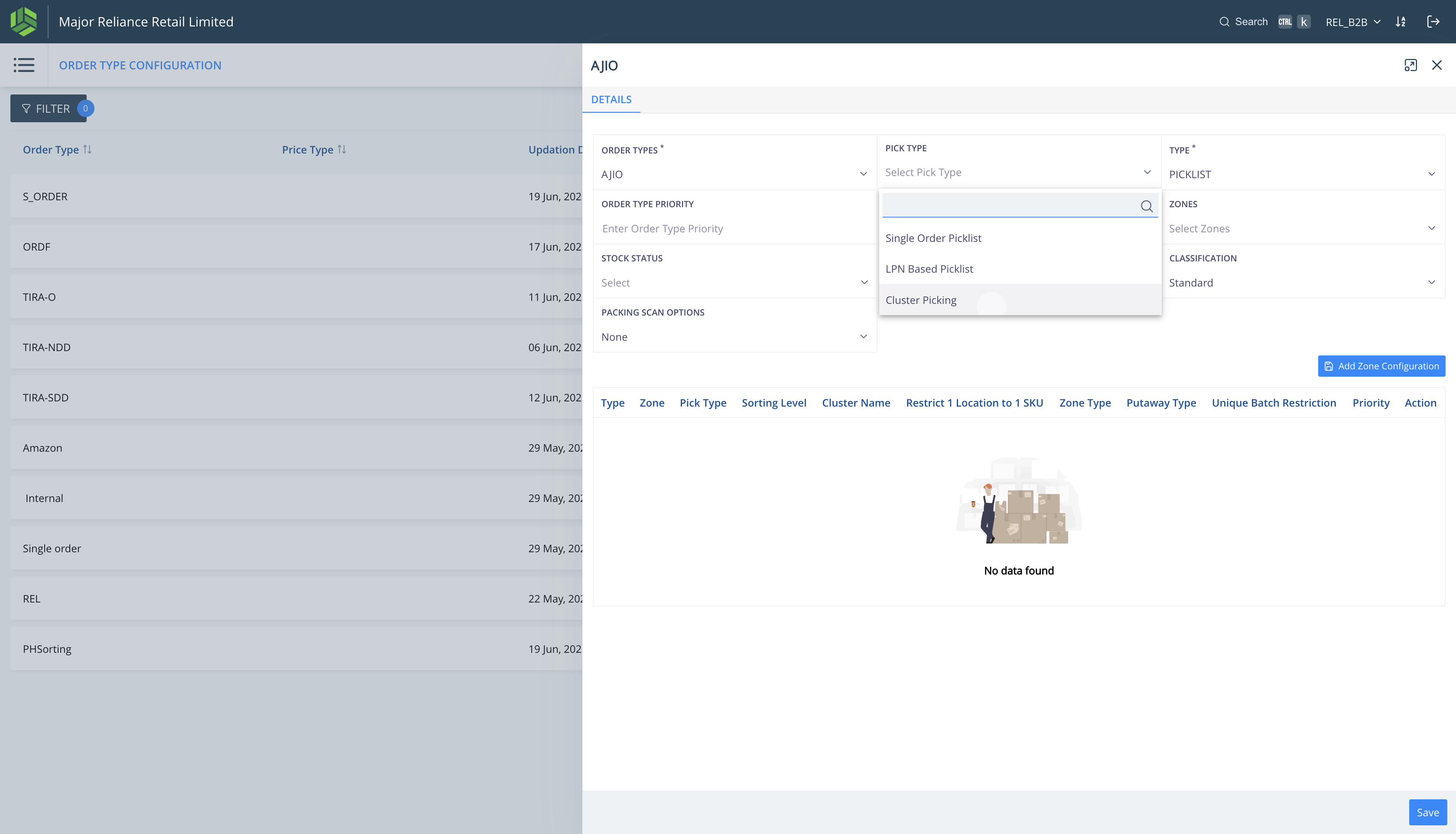This screenshot has width=1456, height=834.
Task: Select the PHSorting row
Action: click(x=296, y=649)
